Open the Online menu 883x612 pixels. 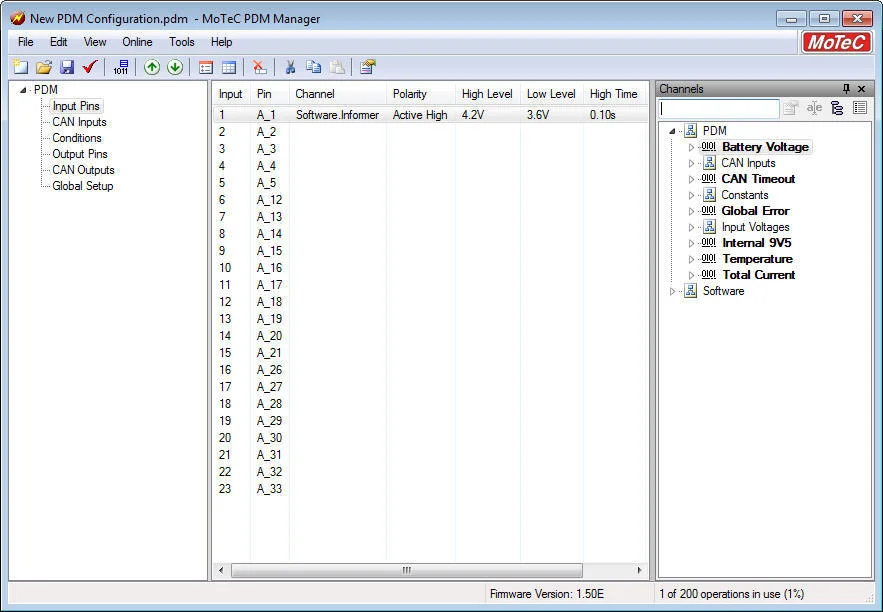pyautogui.click(x=137, y=42)
